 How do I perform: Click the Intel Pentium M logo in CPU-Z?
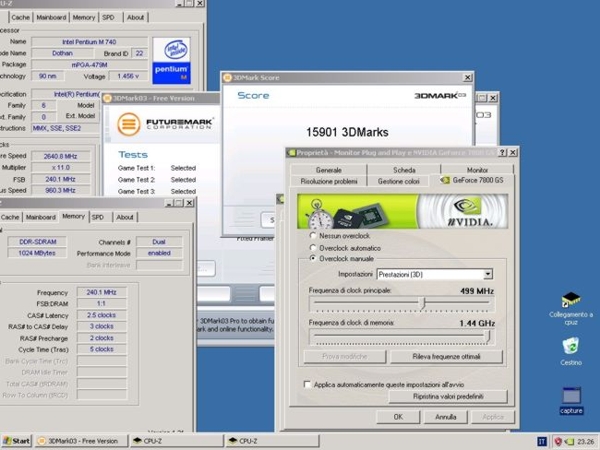pyautogui.click(x=171, y=61)
